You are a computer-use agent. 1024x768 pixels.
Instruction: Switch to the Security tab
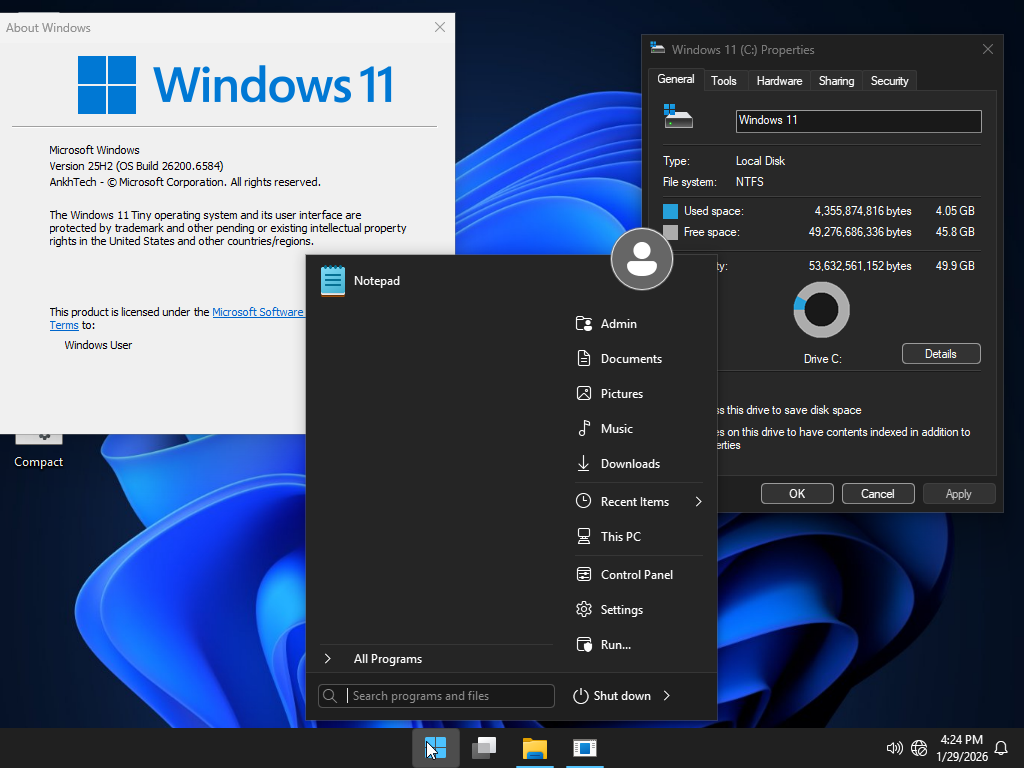point(889,81)
